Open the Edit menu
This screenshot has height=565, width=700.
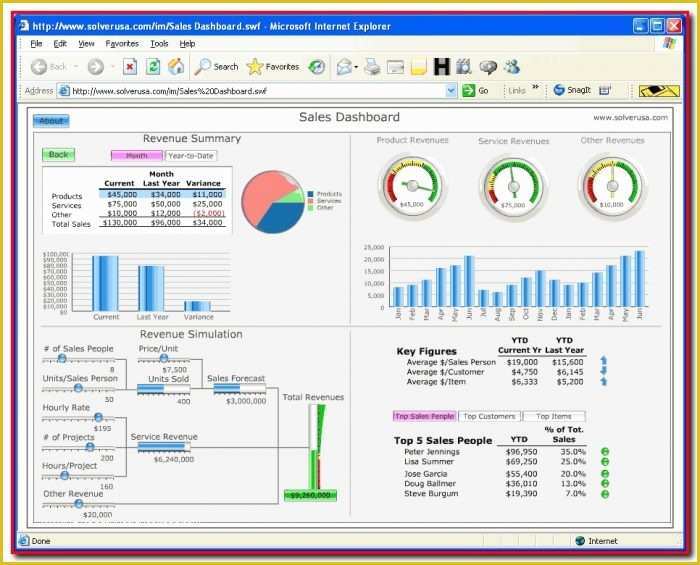click(60, 44)
